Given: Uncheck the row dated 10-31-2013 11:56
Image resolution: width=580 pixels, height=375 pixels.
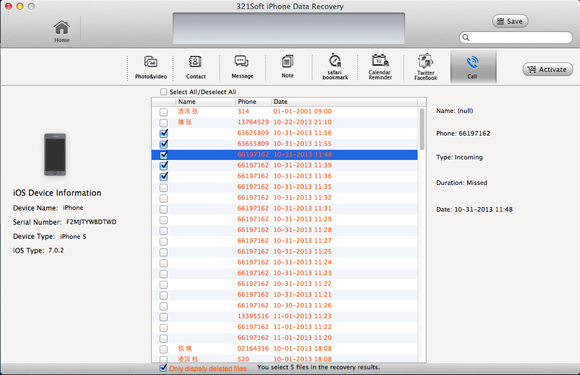Looking at the screenshot, I should click(163, 133).
